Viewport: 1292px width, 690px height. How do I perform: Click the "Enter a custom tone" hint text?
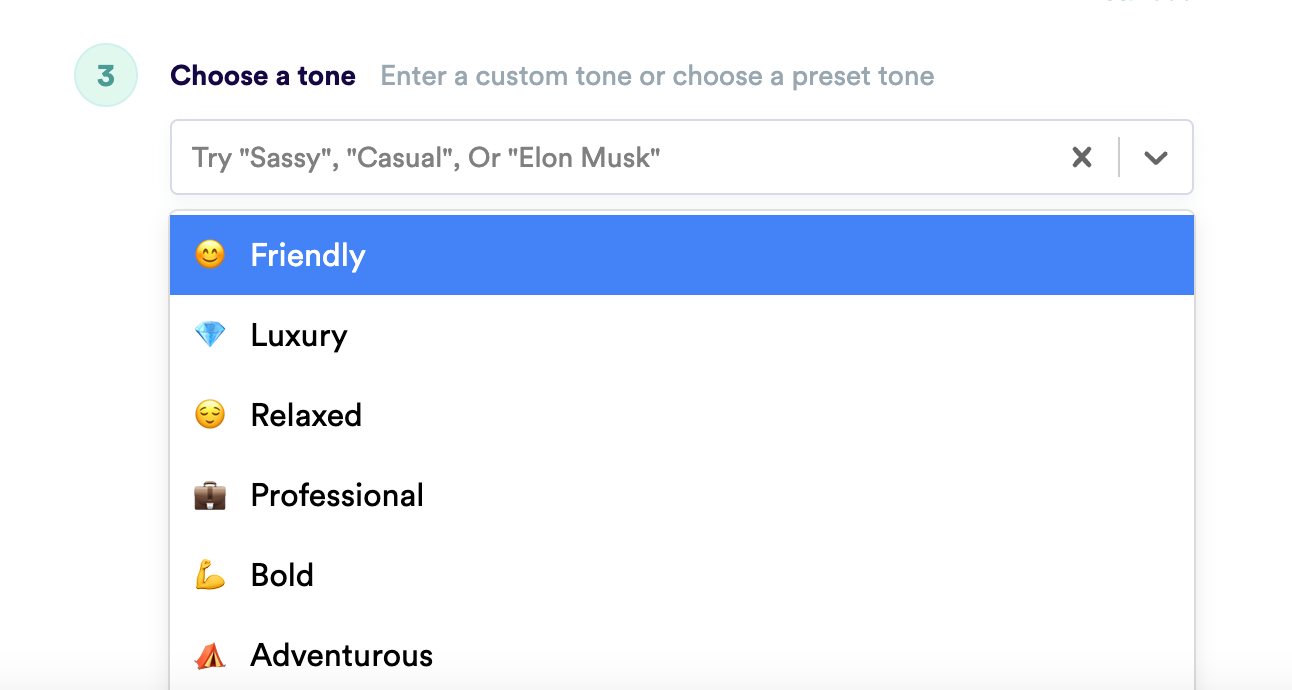[x=657, y=76]
